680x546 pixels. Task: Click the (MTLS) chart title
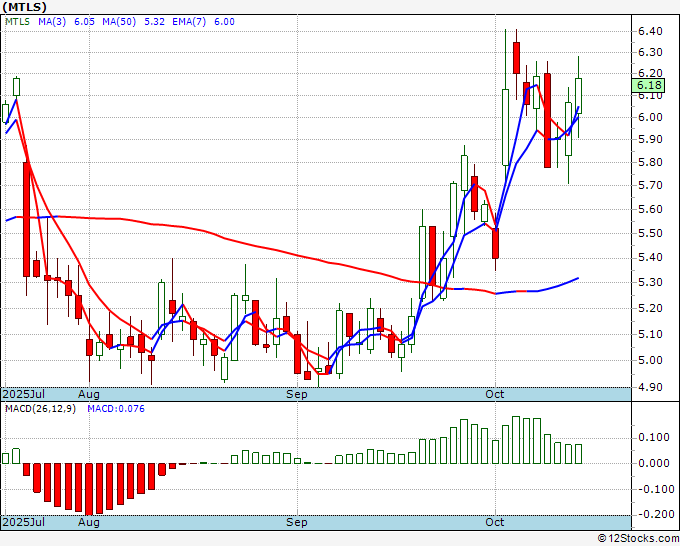pyautogui.click(x=23, y=7)
